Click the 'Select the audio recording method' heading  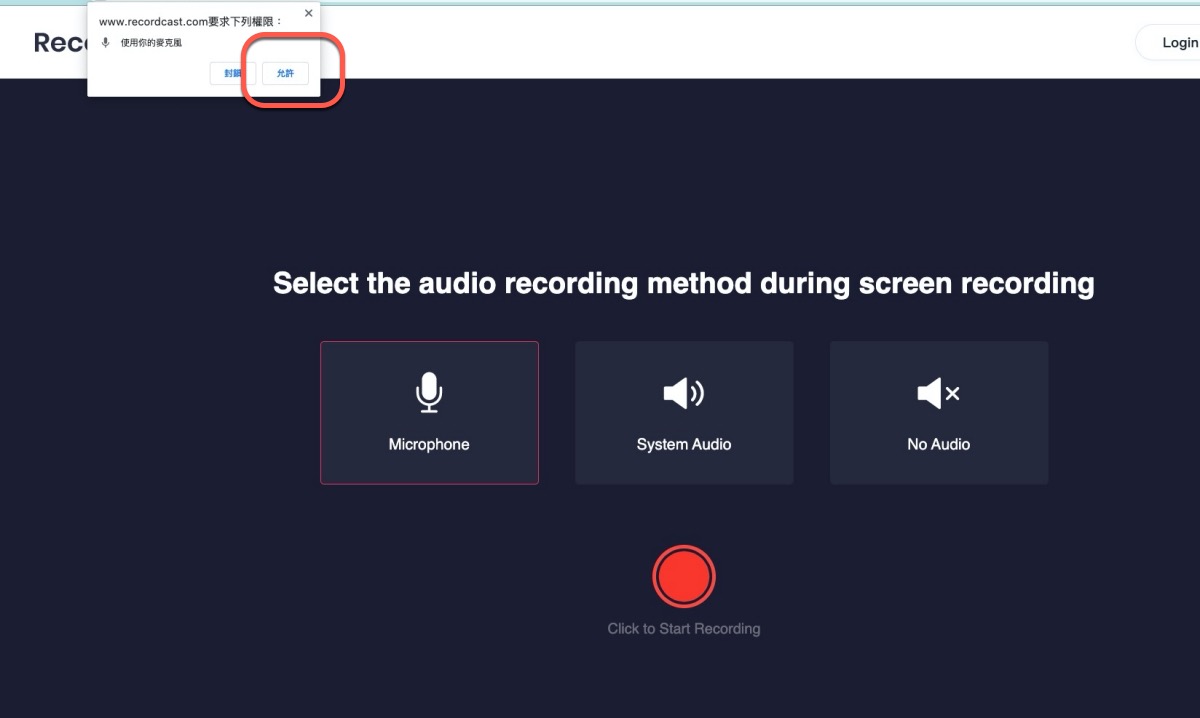click(684, 283)
